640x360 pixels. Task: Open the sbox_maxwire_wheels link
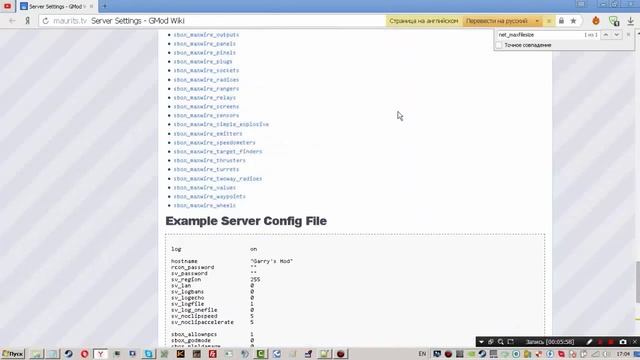pos(204,205)
